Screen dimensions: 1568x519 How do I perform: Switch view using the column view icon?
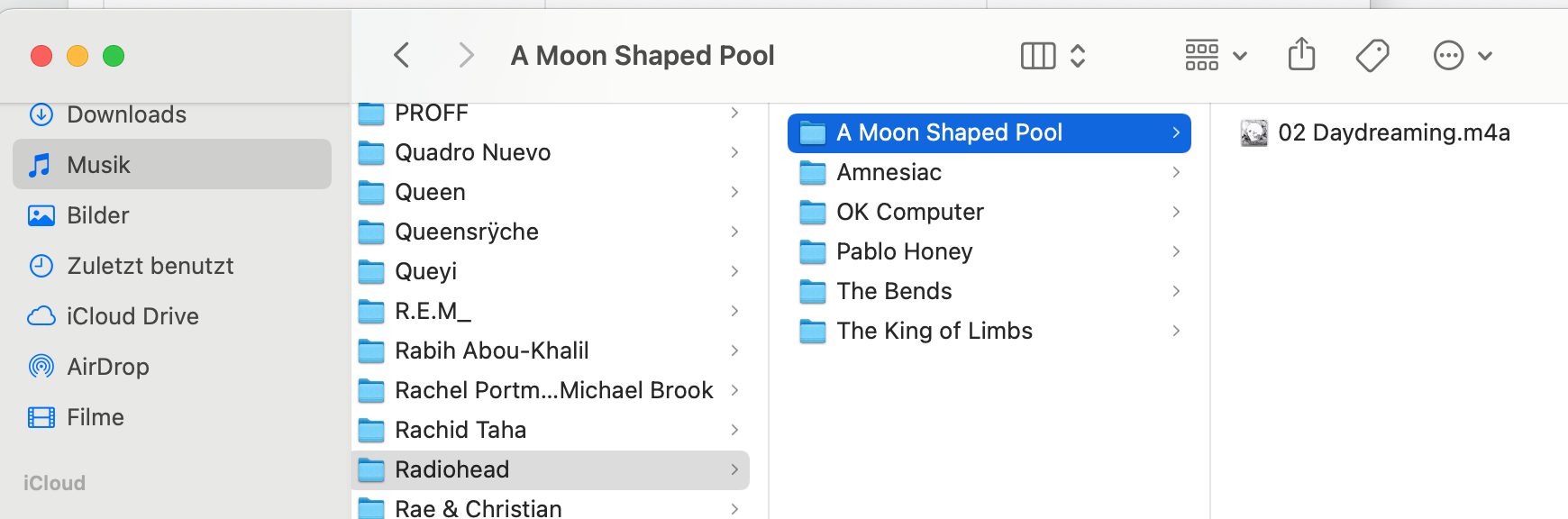tap(1038, 56)
